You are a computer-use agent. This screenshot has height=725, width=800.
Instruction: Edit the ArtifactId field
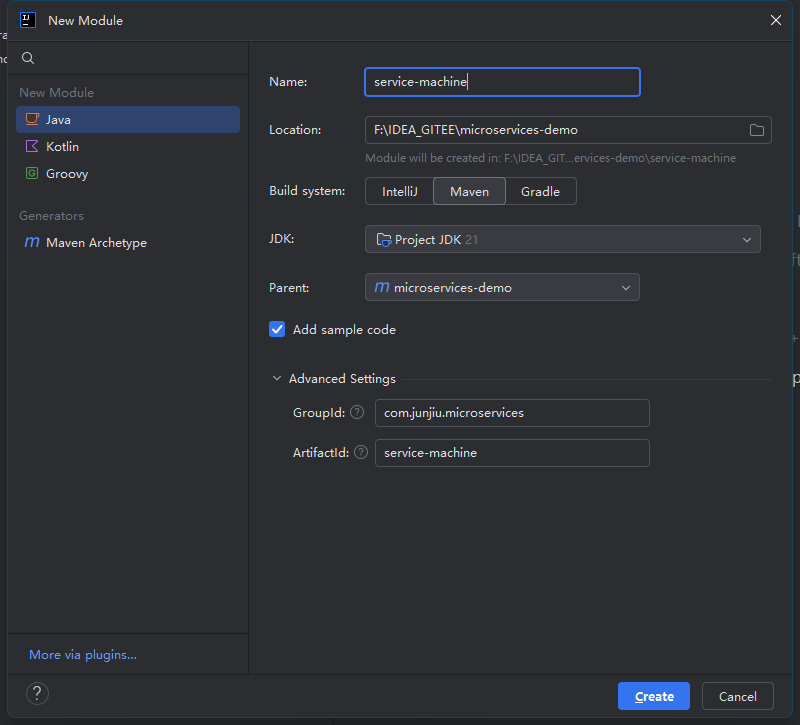click(512, 453)
